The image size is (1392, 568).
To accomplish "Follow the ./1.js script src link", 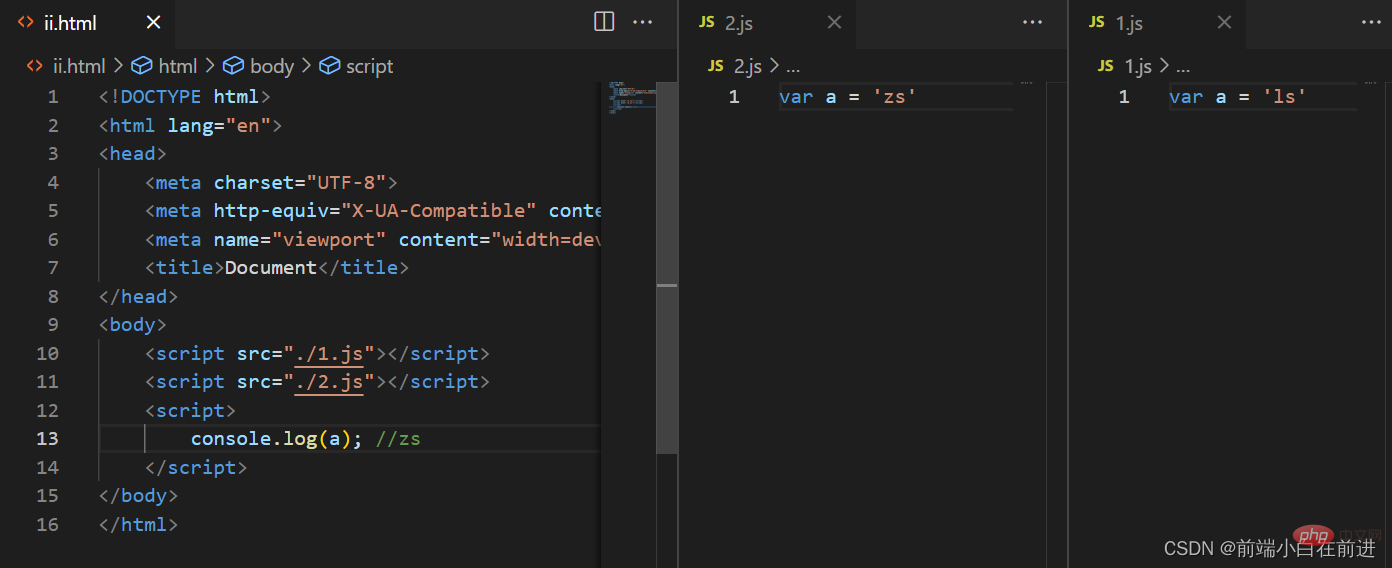I will tap(329, 354).
